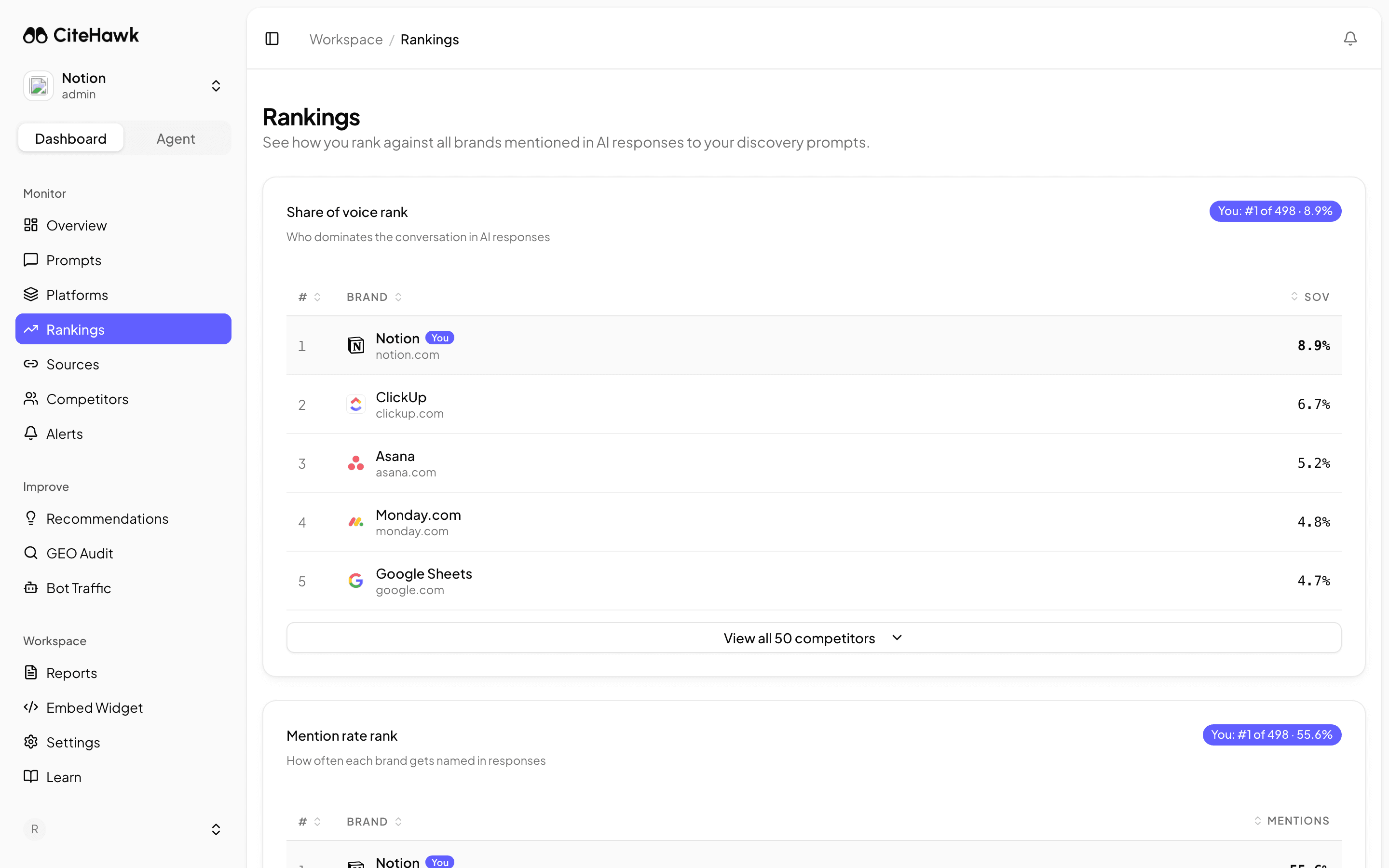Click the notion.com domain text
The height and width of the screenshot is (868, 1389).
[408, 355]
